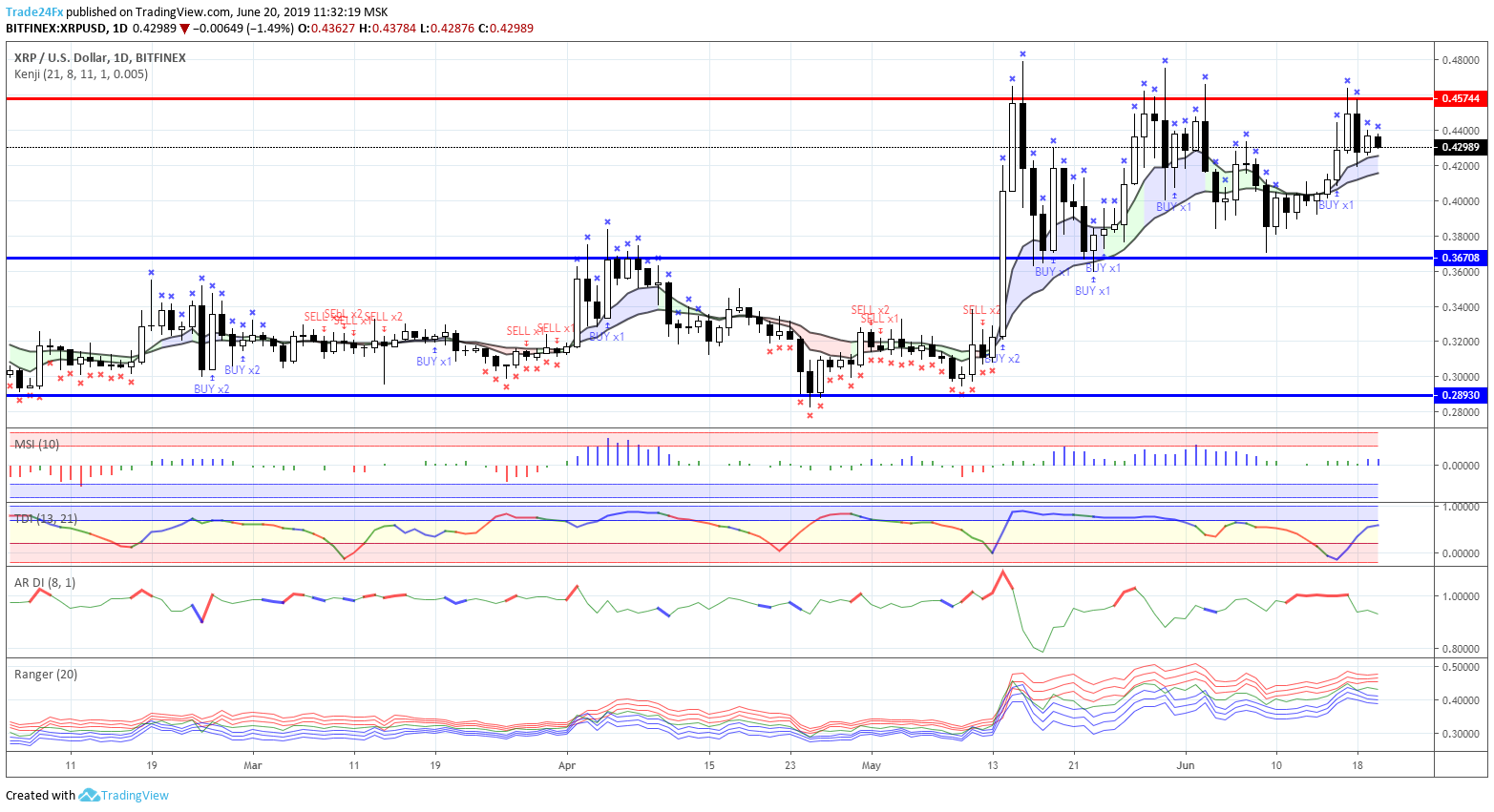Click the 0.28000 price axis value

[x=1461, y=412]
